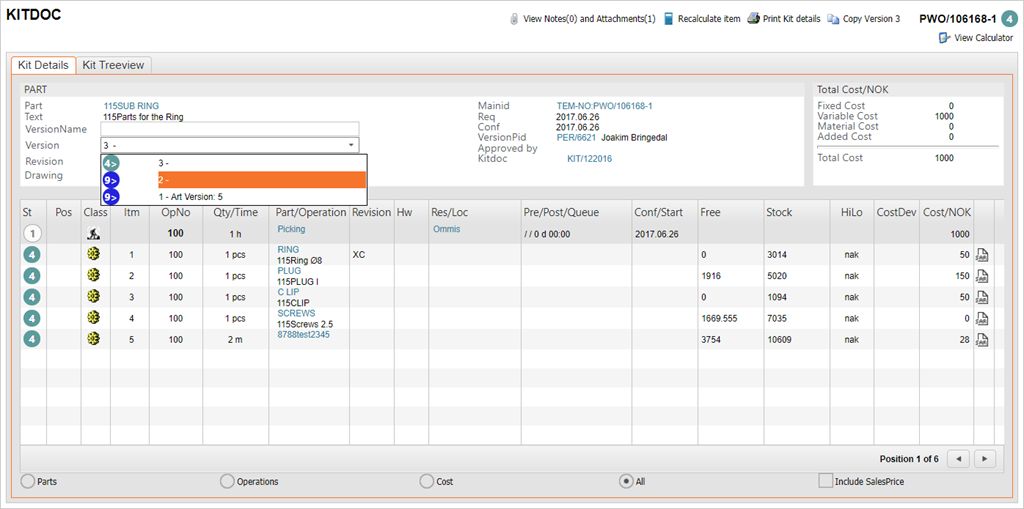Click the VersionName input field
Screen dimensions: 1024x509
[230, 129]
